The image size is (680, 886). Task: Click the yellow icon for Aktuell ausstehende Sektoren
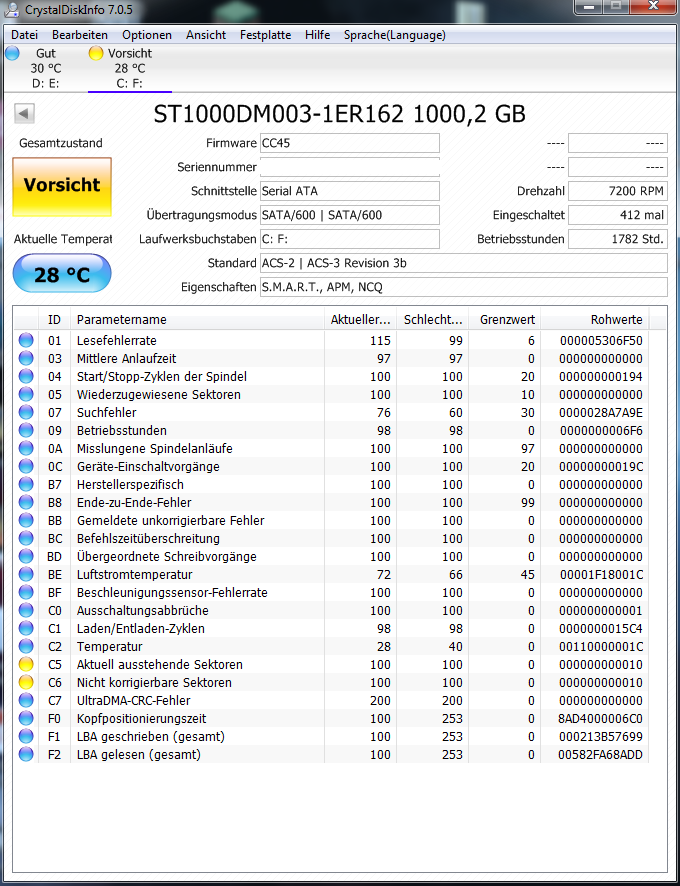coord(26,664)
